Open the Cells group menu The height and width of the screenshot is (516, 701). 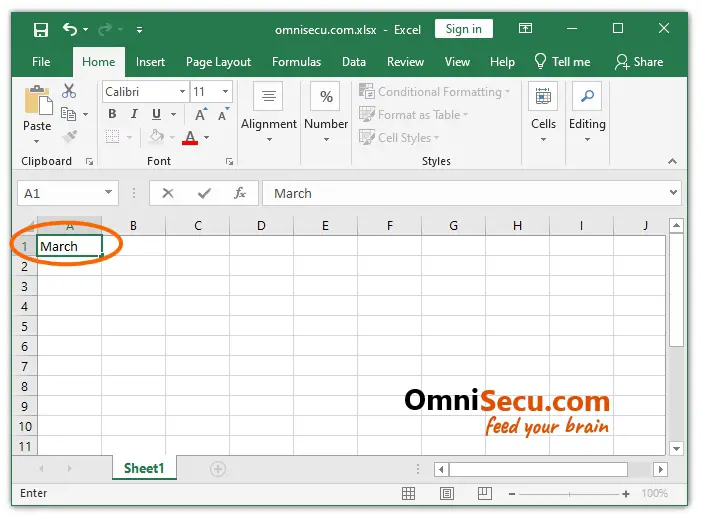coord(543,112)
